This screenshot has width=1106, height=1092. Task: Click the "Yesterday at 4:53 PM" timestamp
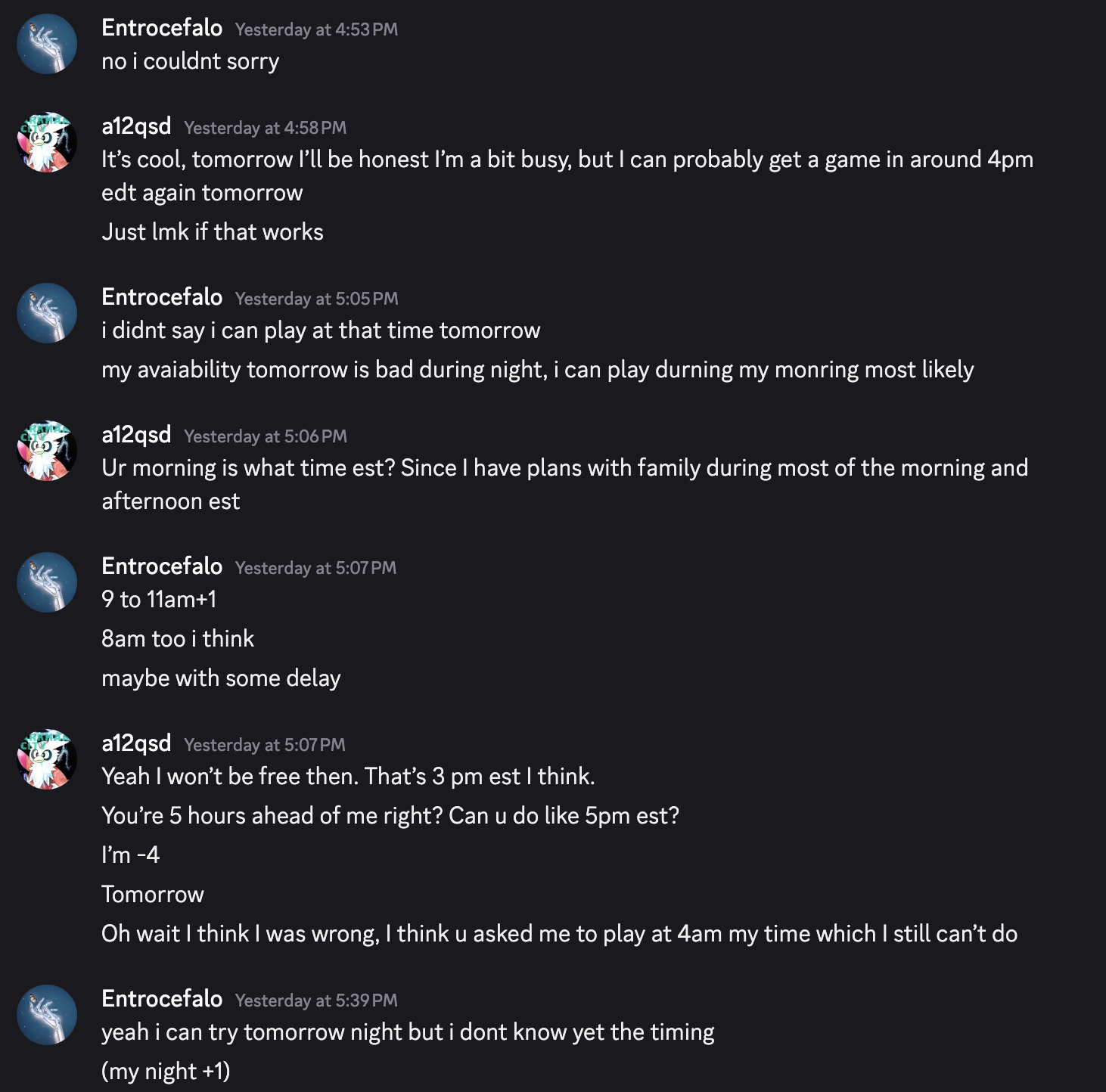[316, 29]
